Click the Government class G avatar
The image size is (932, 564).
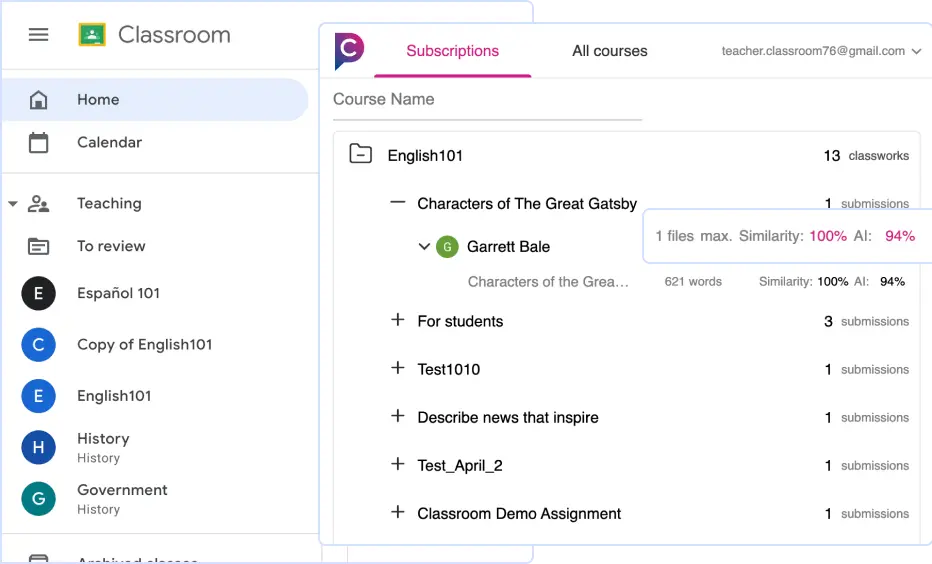coord(39,499)
